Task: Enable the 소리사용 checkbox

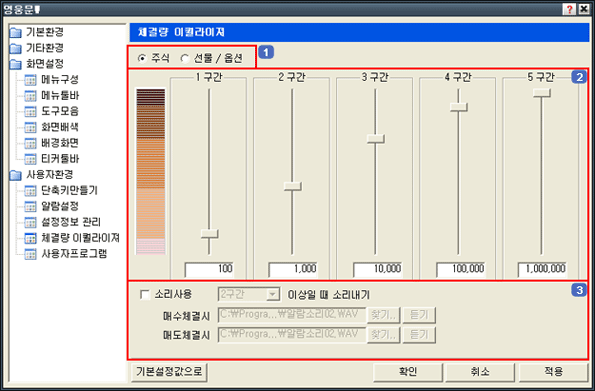Action: [145, 295]
